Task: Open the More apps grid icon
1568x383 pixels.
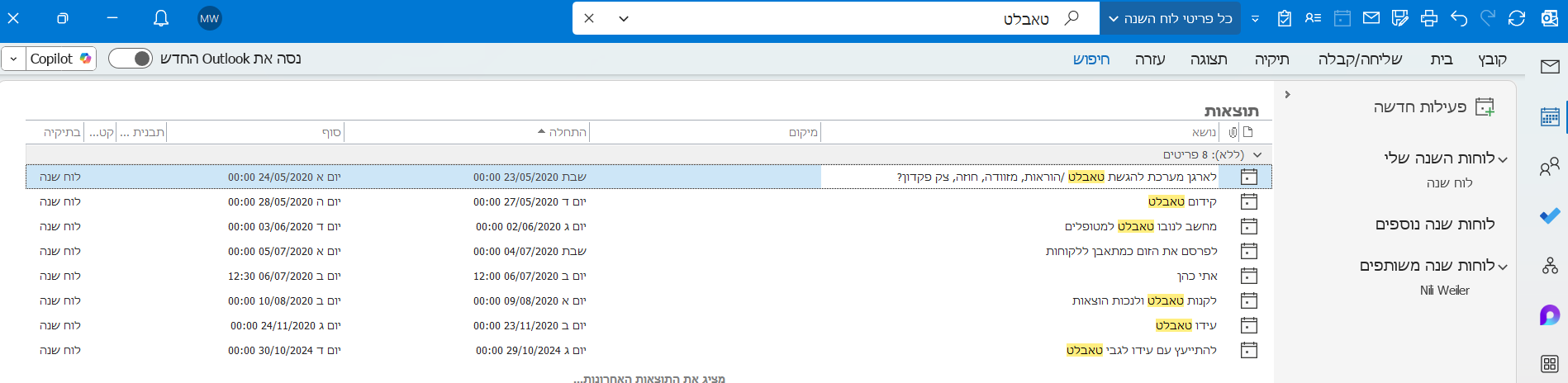Action: coord(1550,364)
